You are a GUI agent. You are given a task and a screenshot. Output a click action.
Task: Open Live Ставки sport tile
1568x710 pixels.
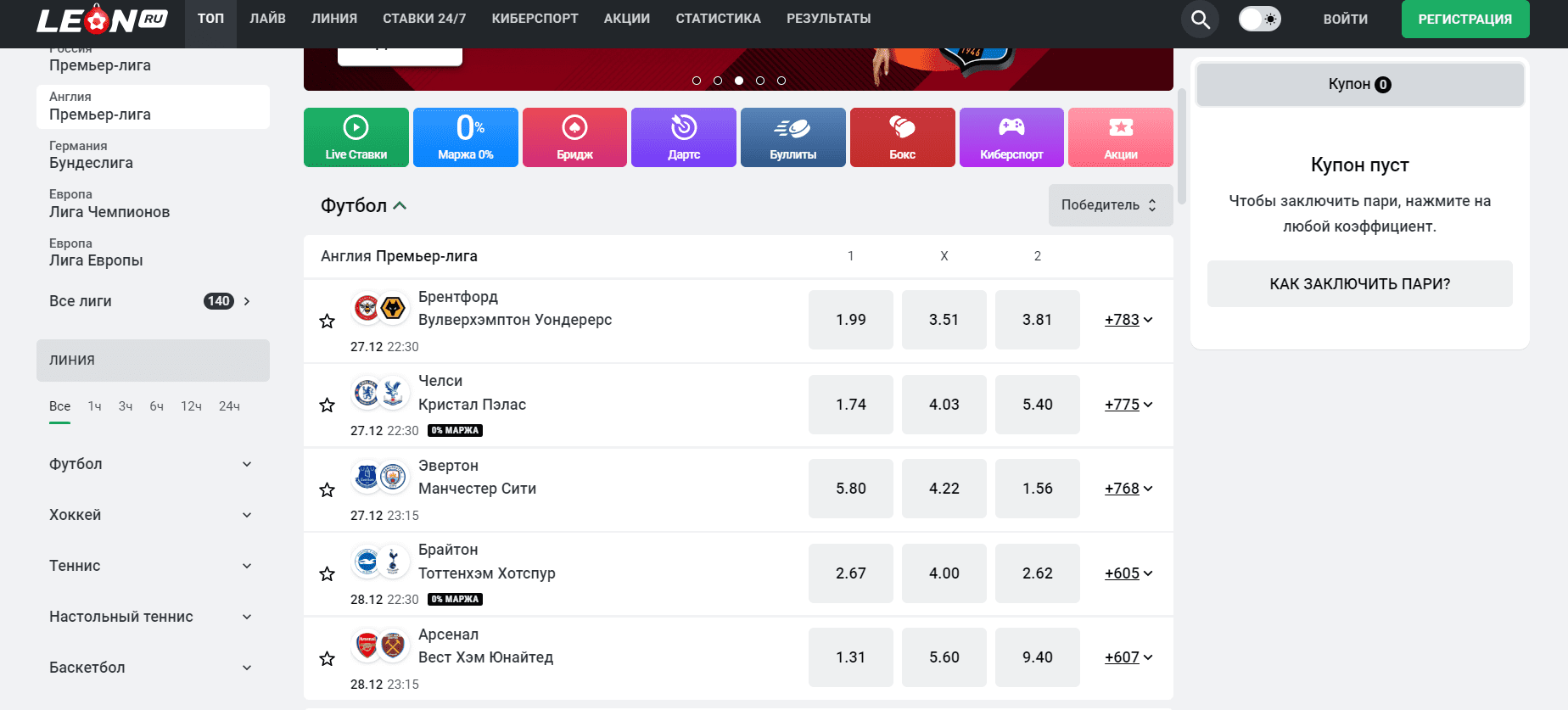pos(356,137)
